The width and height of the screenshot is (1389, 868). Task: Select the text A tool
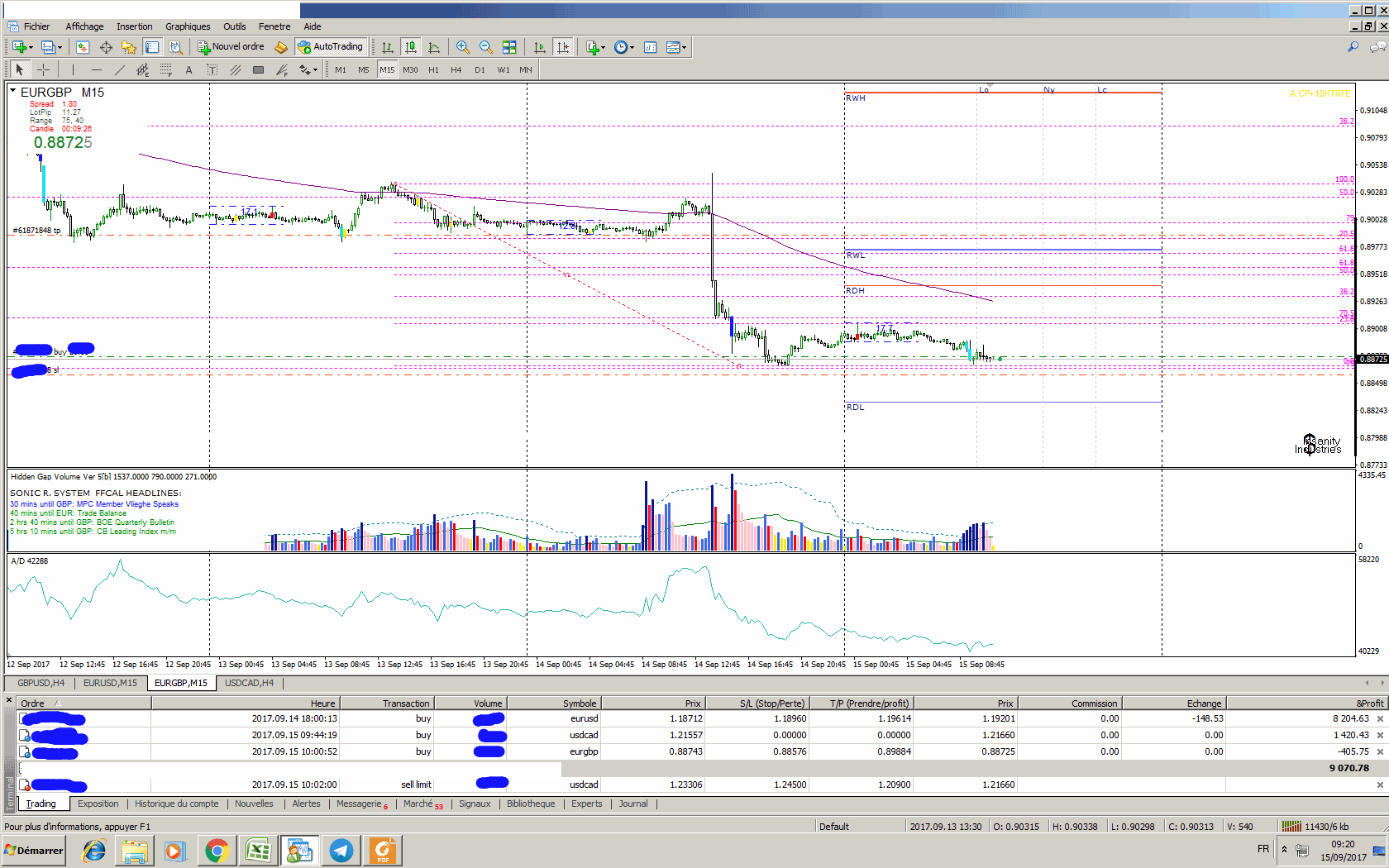(x=189, y=70)
